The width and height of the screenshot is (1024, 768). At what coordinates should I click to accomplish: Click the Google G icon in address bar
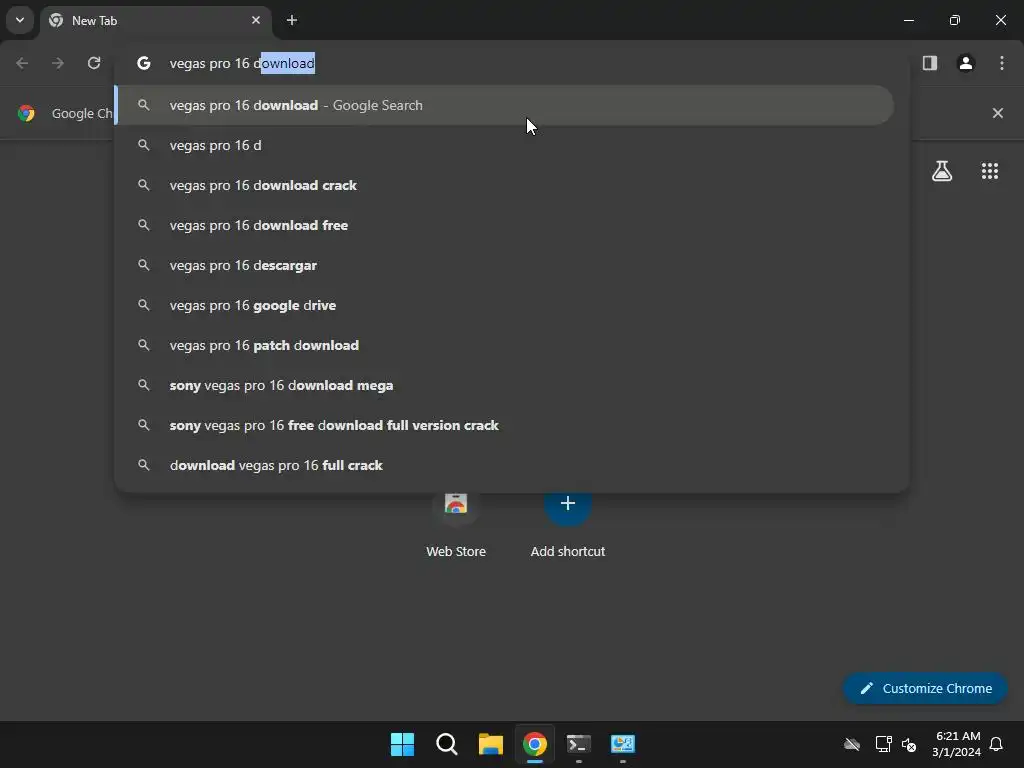click(144, 63)
